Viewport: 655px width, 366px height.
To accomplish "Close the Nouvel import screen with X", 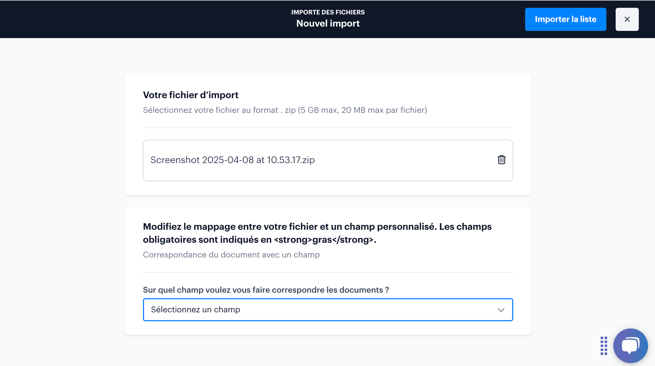I will 627,19.
